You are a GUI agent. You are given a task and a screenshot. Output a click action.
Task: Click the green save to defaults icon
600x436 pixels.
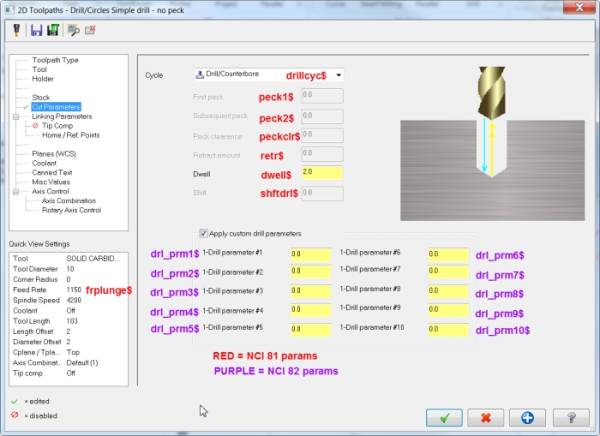click(x=52, y=30)
